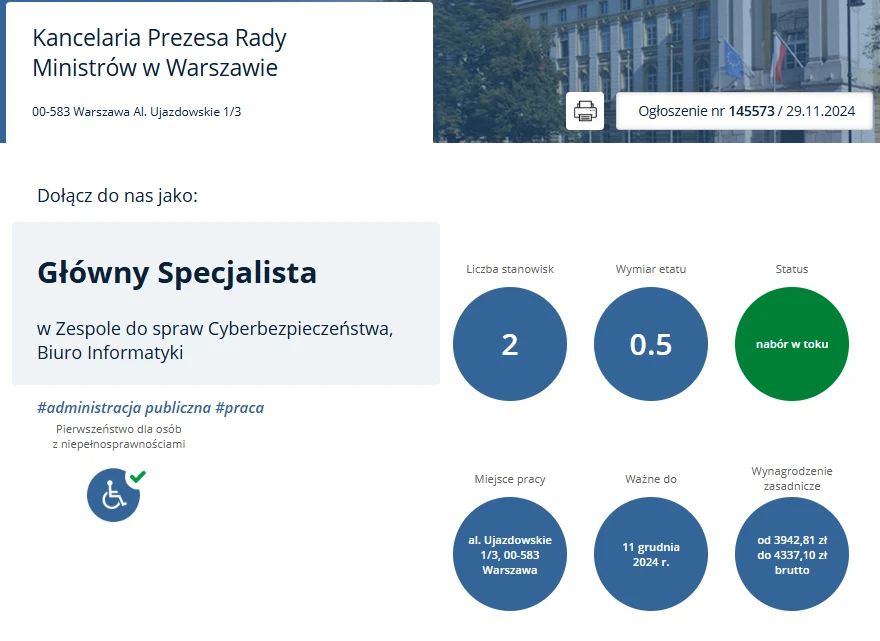The image size is (880, 641).
Task: Click the 'Status' label above the green circle
Action: (792, 269)
